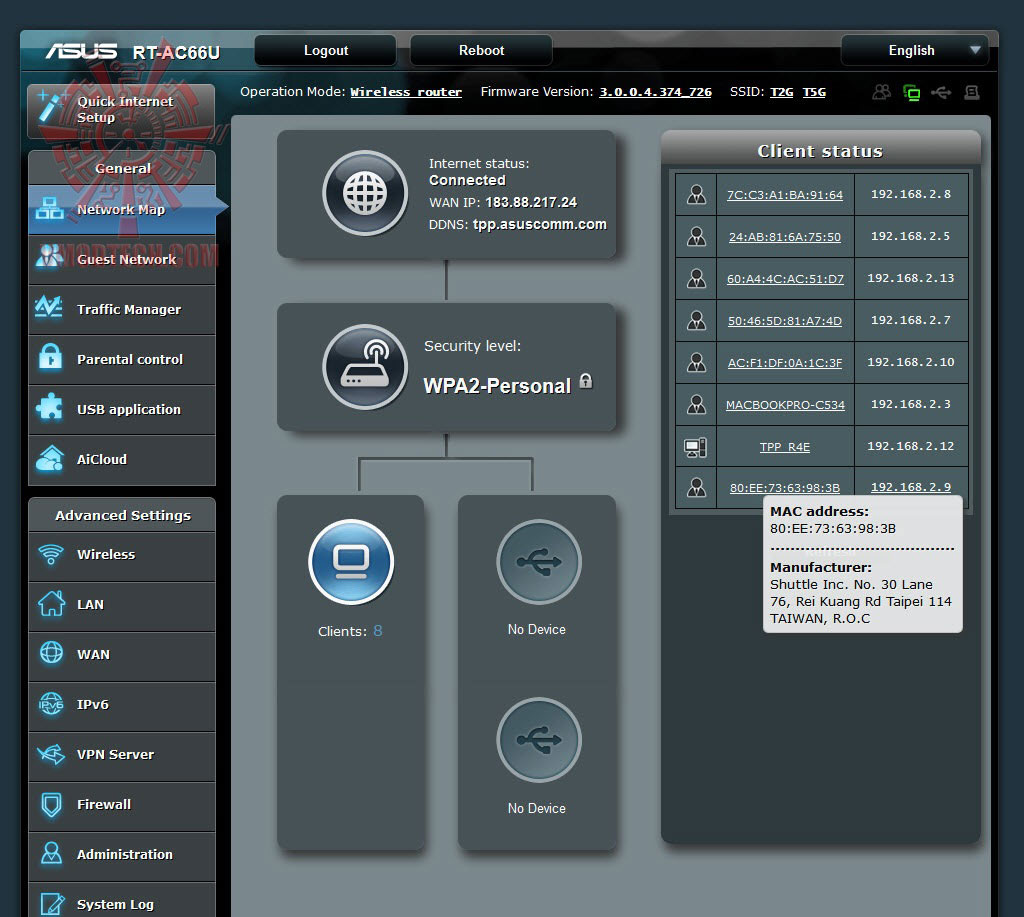
Task: Click the USB status icon in header
Action: pyautogui.click(x=941, y=92)
